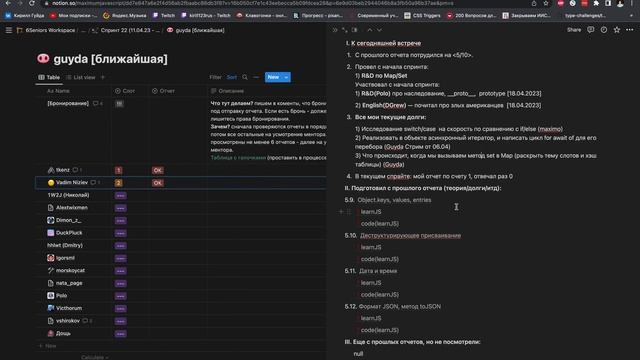Viewport: 640px width, 360px height.
Task: Close the side peek panel
Action: (x=335, y=30)
